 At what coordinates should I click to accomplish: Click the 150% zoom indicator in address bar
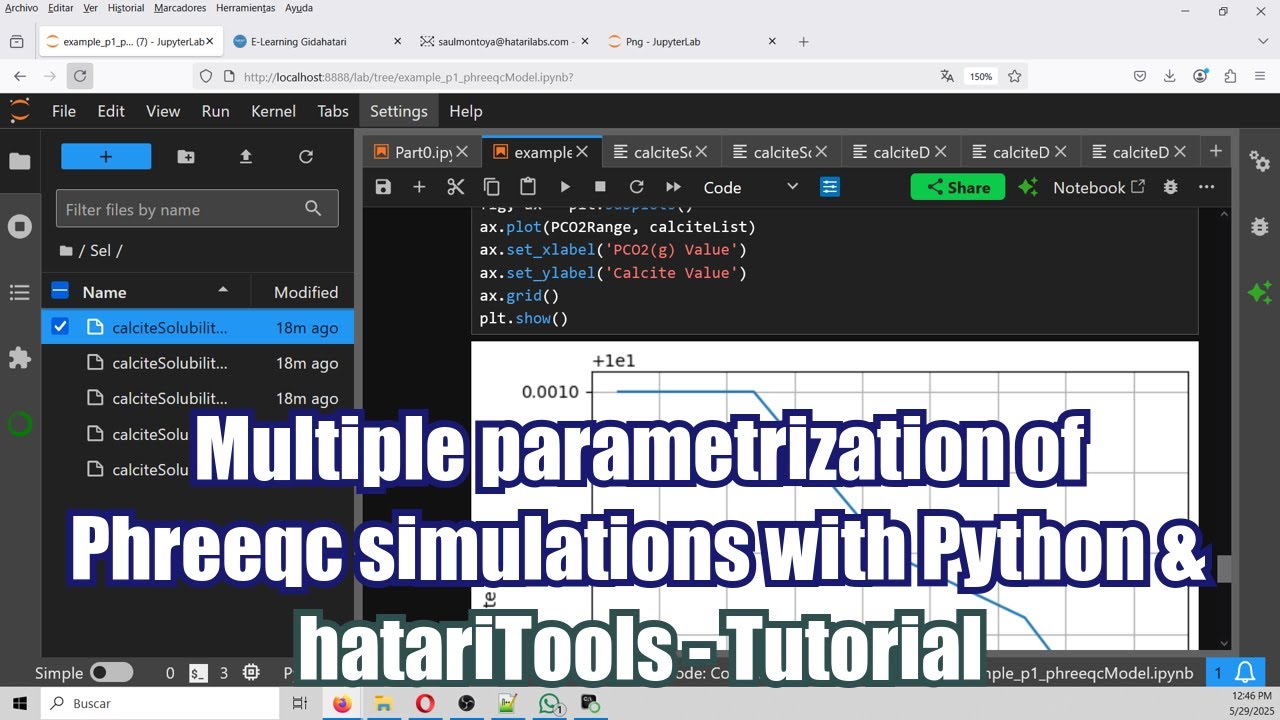(x=980, y=76)
